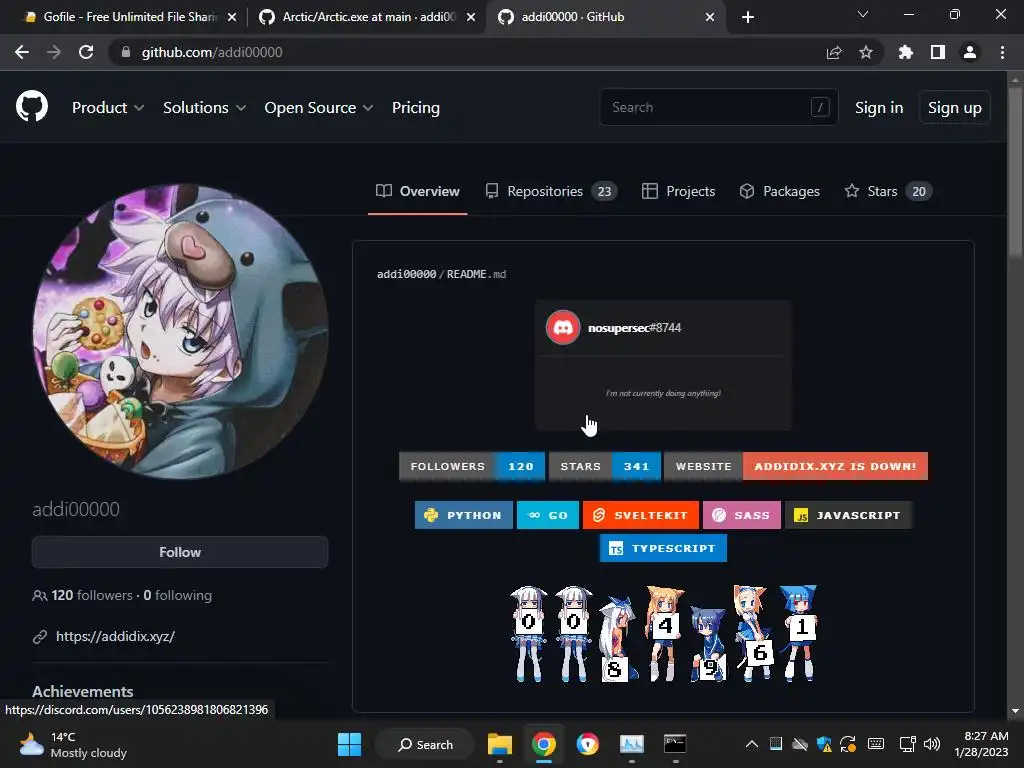
Task: Click the Sign in link
Action: [879, 108]
